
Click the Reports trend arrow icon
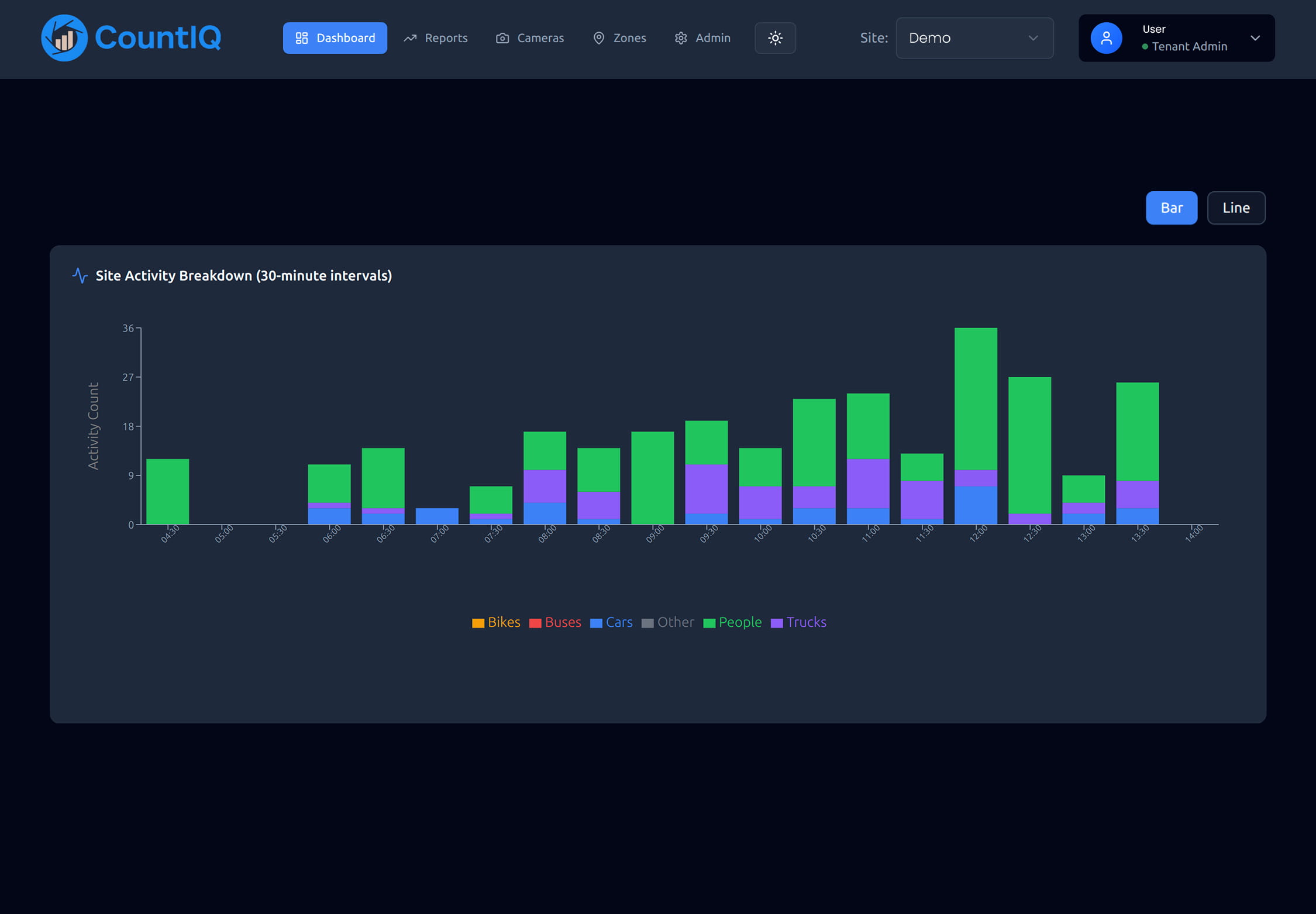click(410, 38)
